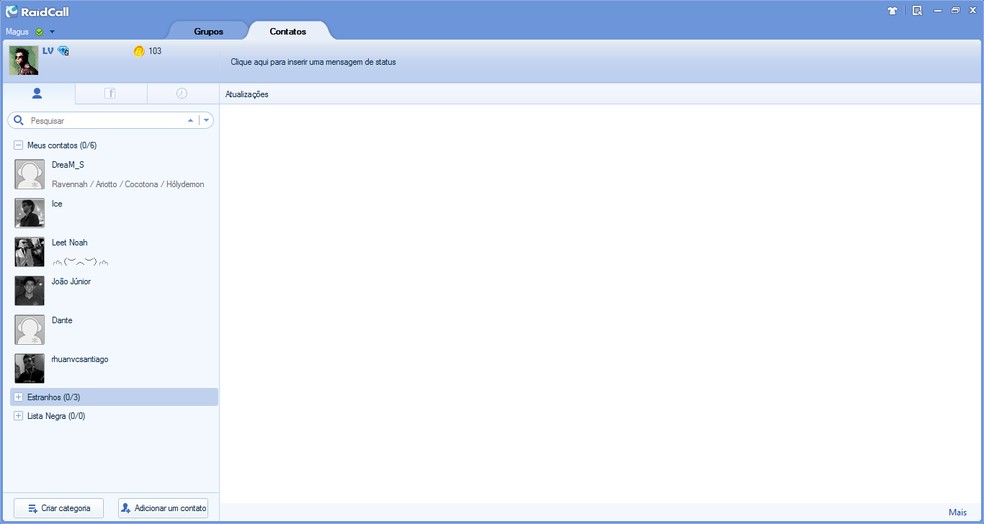984x524 pixels.
Task: Click the green online status icon
Action: pyautogui.click(x=40, y=31)
